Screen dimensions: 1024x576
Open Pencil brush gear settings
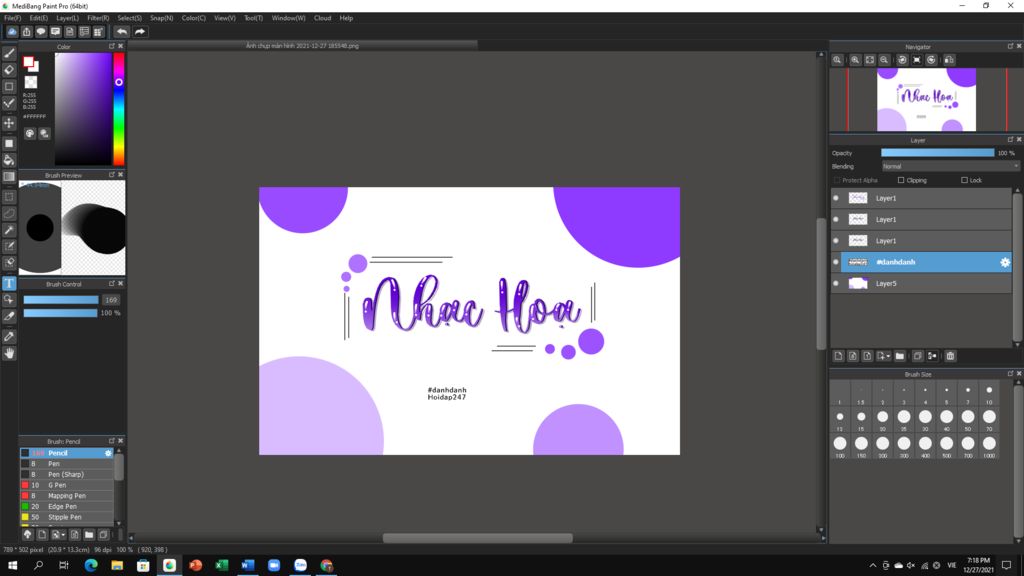tap(108, 453)
